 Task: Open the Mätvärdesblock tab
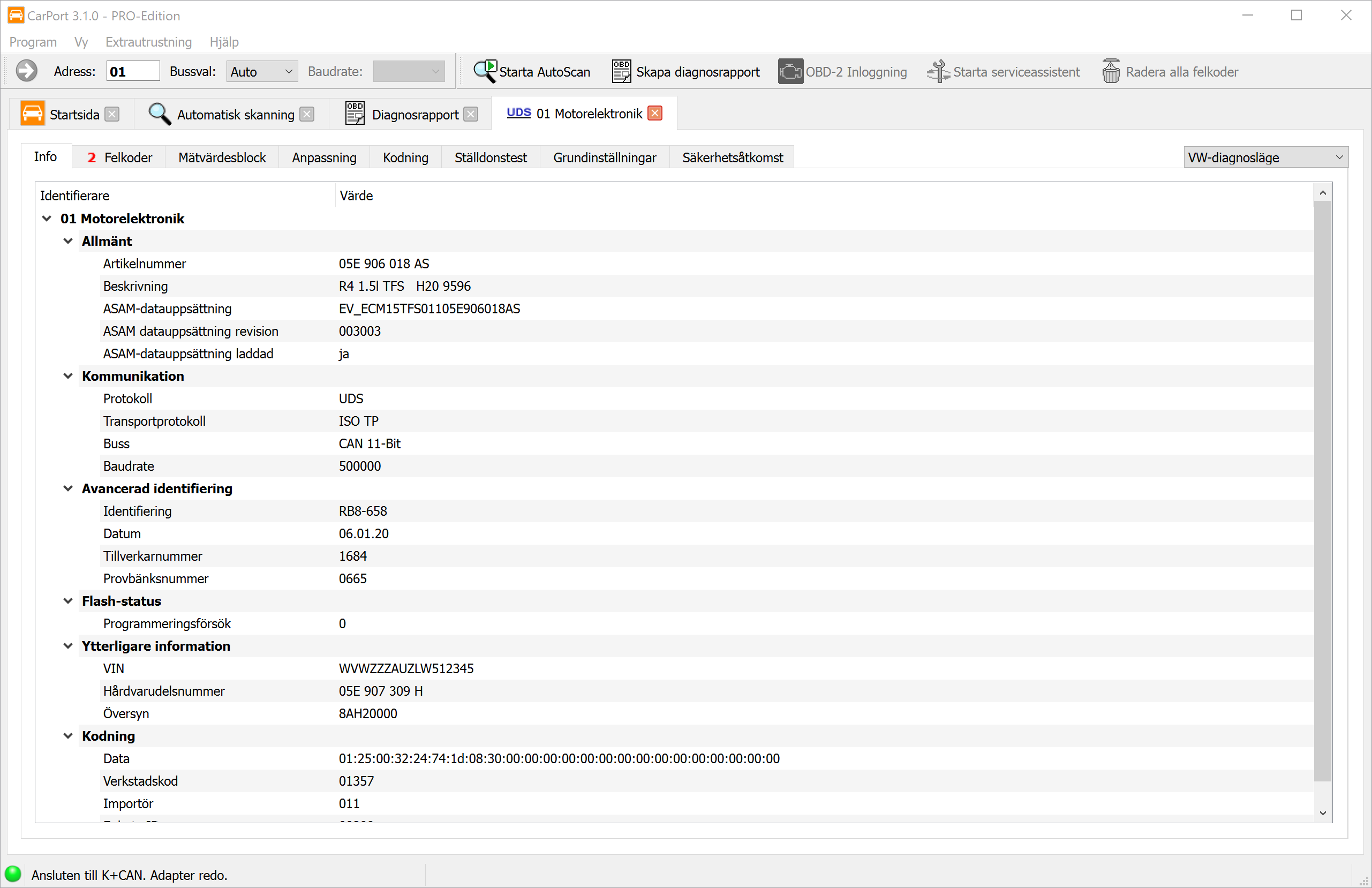coord(222,157)
